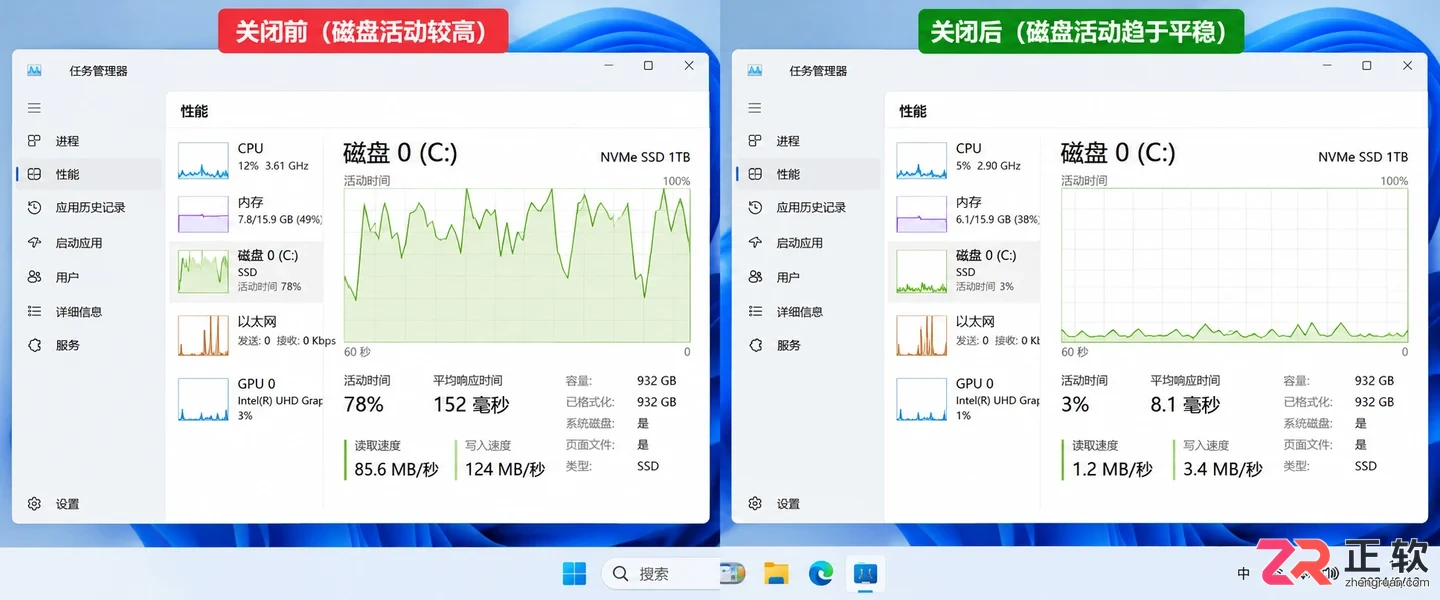This screenshot has height=600, width=1440.
Task: Click 用户 icon in 关闭后 window sidebar
Action: [755, 277]
